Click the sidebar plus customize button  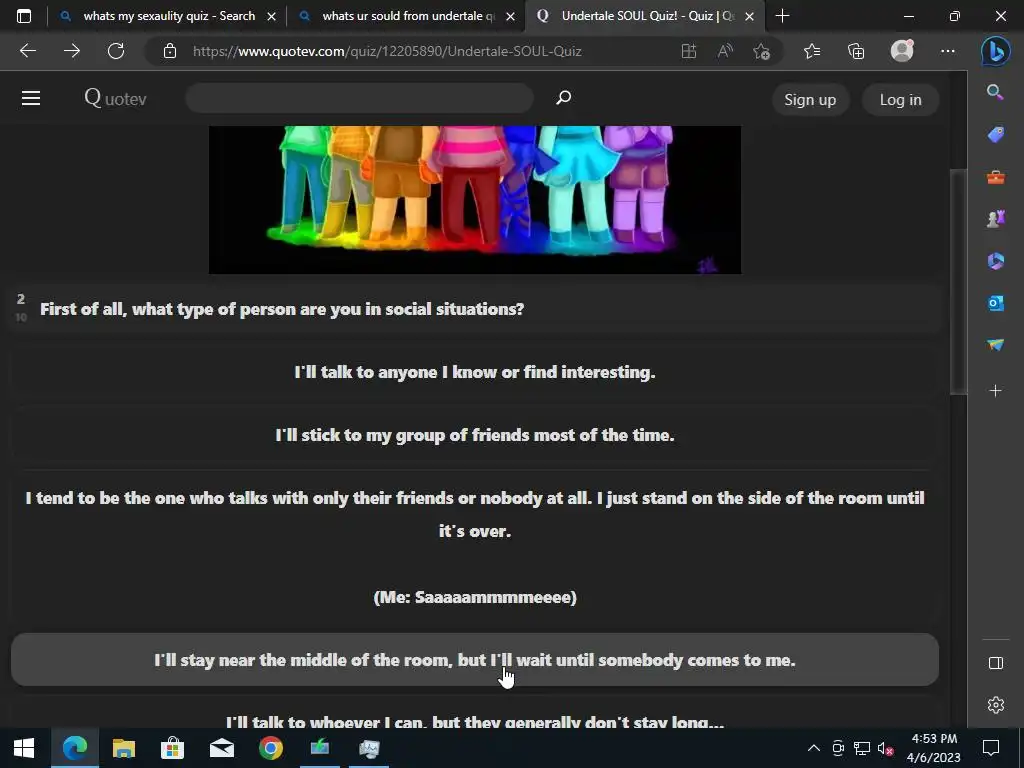(x=995, y=391)
